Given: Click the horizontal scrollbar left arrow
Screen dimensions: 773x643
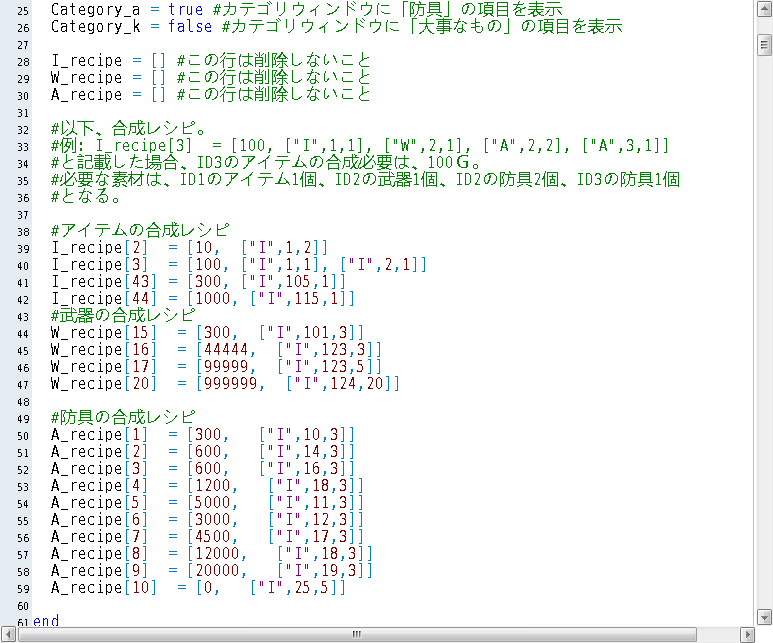Looking at the screenshot, I should click(x=8, y=634).
